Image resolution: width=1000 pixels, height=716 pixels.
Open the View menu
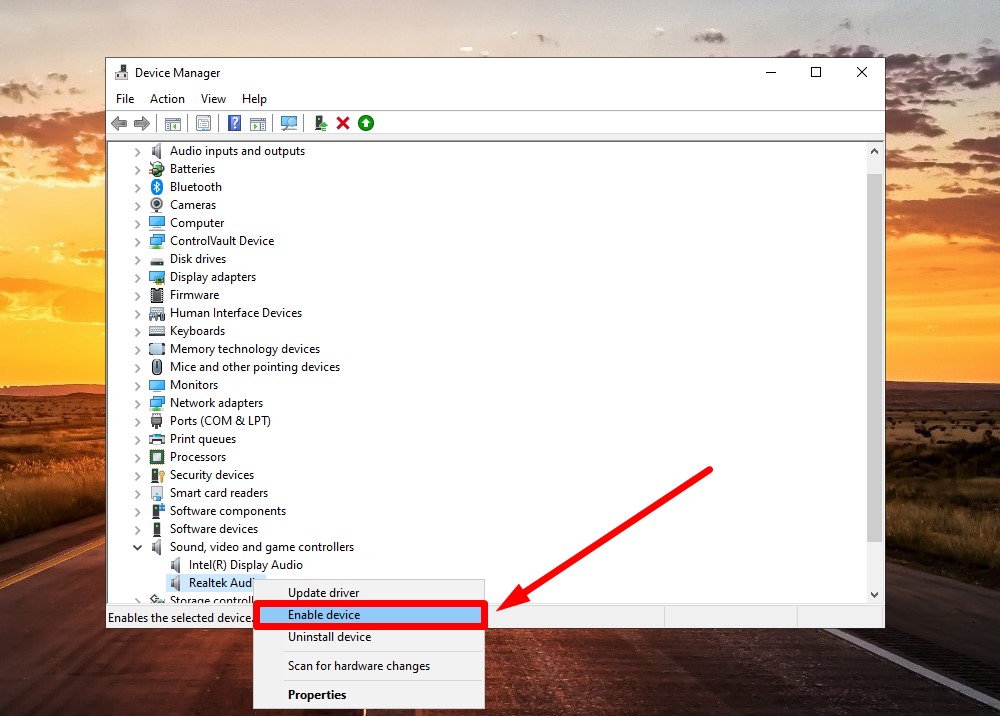click(213, 99)
